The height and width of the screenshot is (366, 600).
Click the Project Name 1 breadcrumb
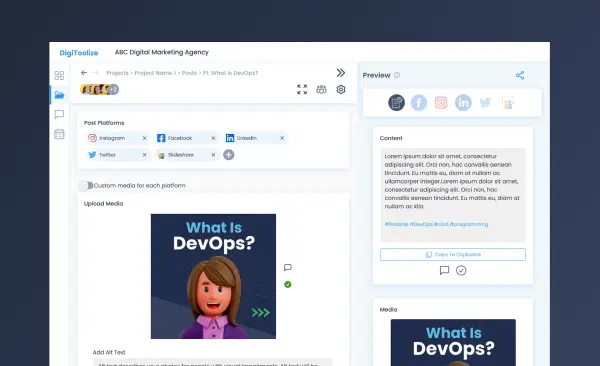(x=155, y=73)
